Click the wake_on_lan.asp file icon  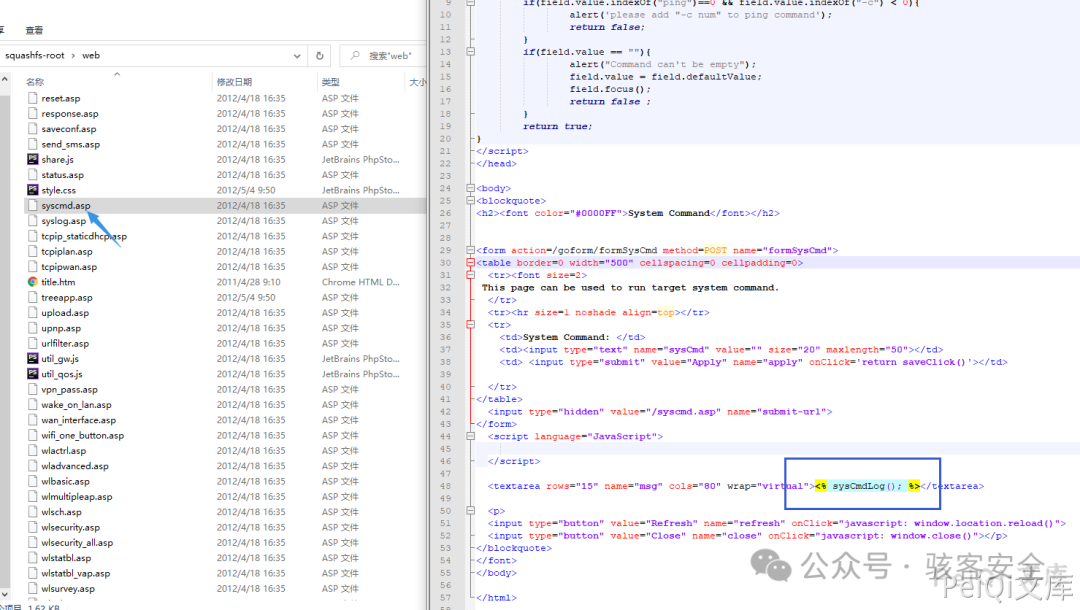point(32,405)
